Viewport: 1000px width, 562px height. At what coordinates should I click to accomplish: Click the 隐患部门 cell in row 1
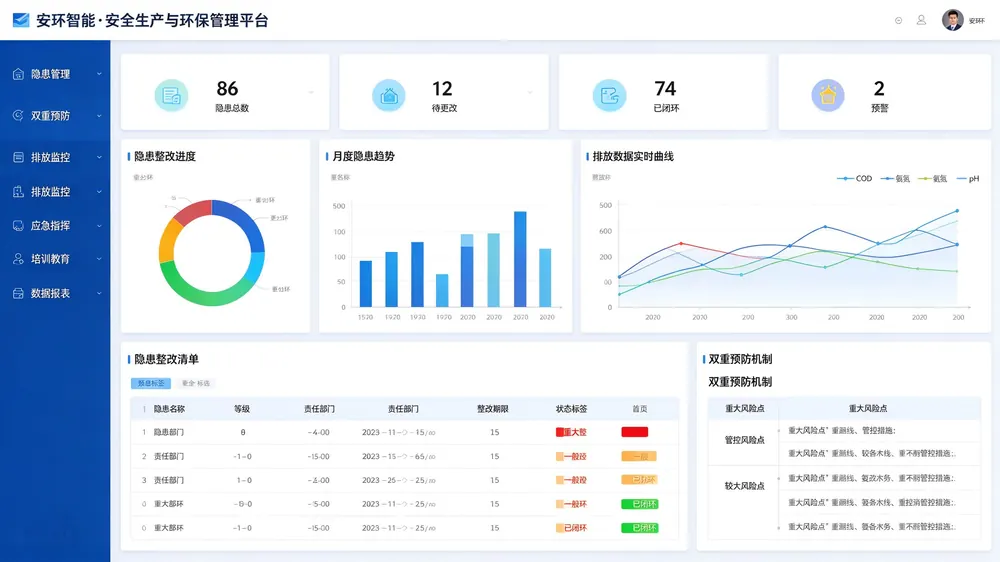(168, 432)
